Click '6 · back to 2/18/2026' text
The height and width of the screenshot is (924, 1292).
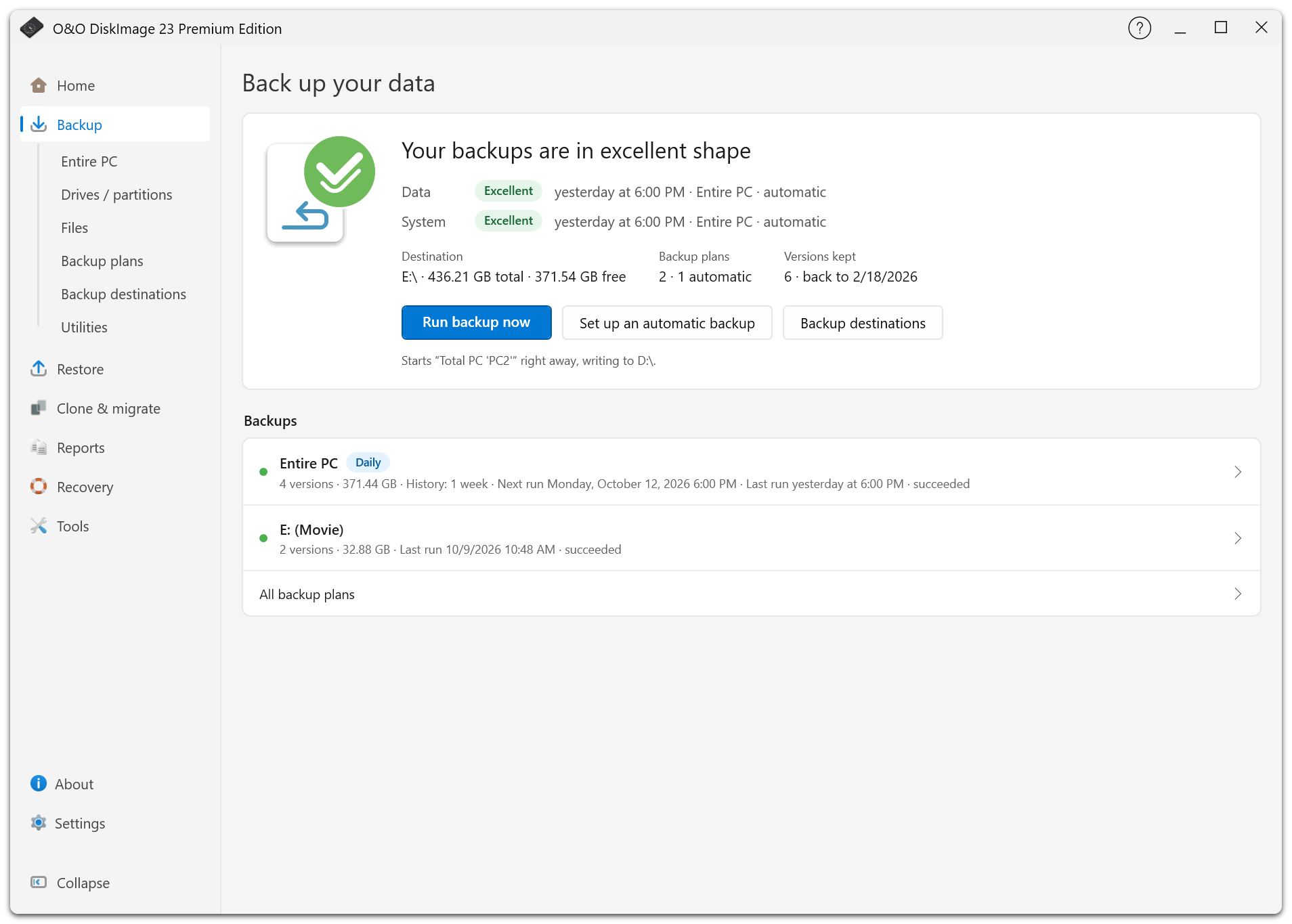(850, 276)
